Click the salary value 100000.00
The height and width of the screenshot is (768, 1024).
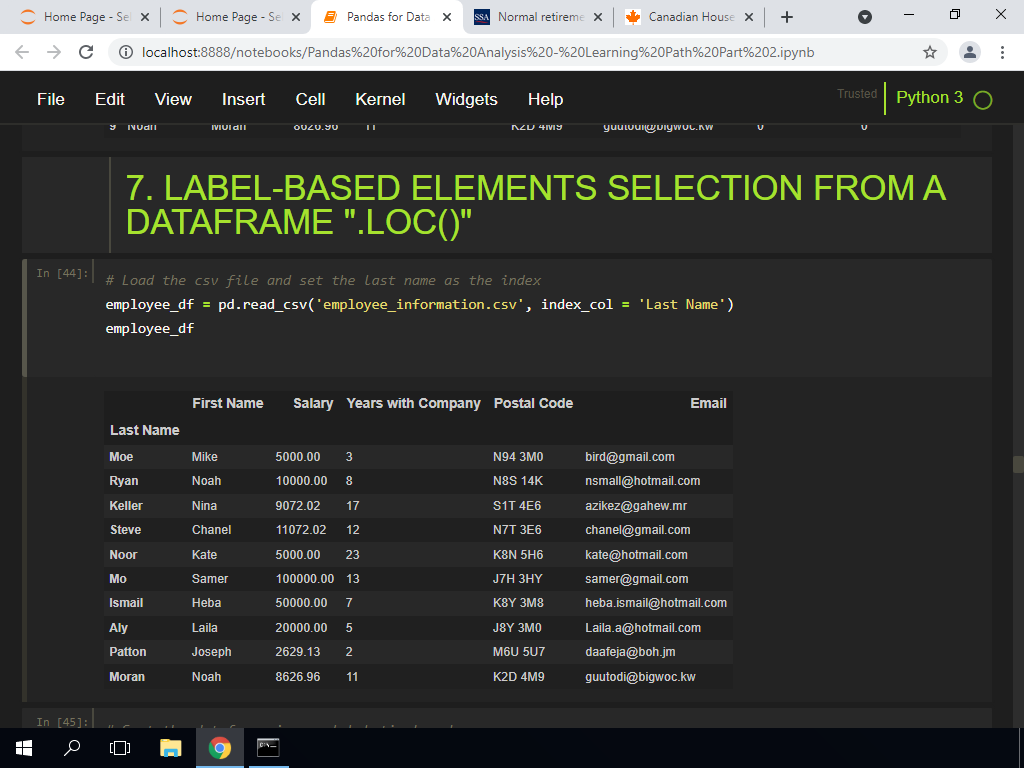tap(304, 579)
